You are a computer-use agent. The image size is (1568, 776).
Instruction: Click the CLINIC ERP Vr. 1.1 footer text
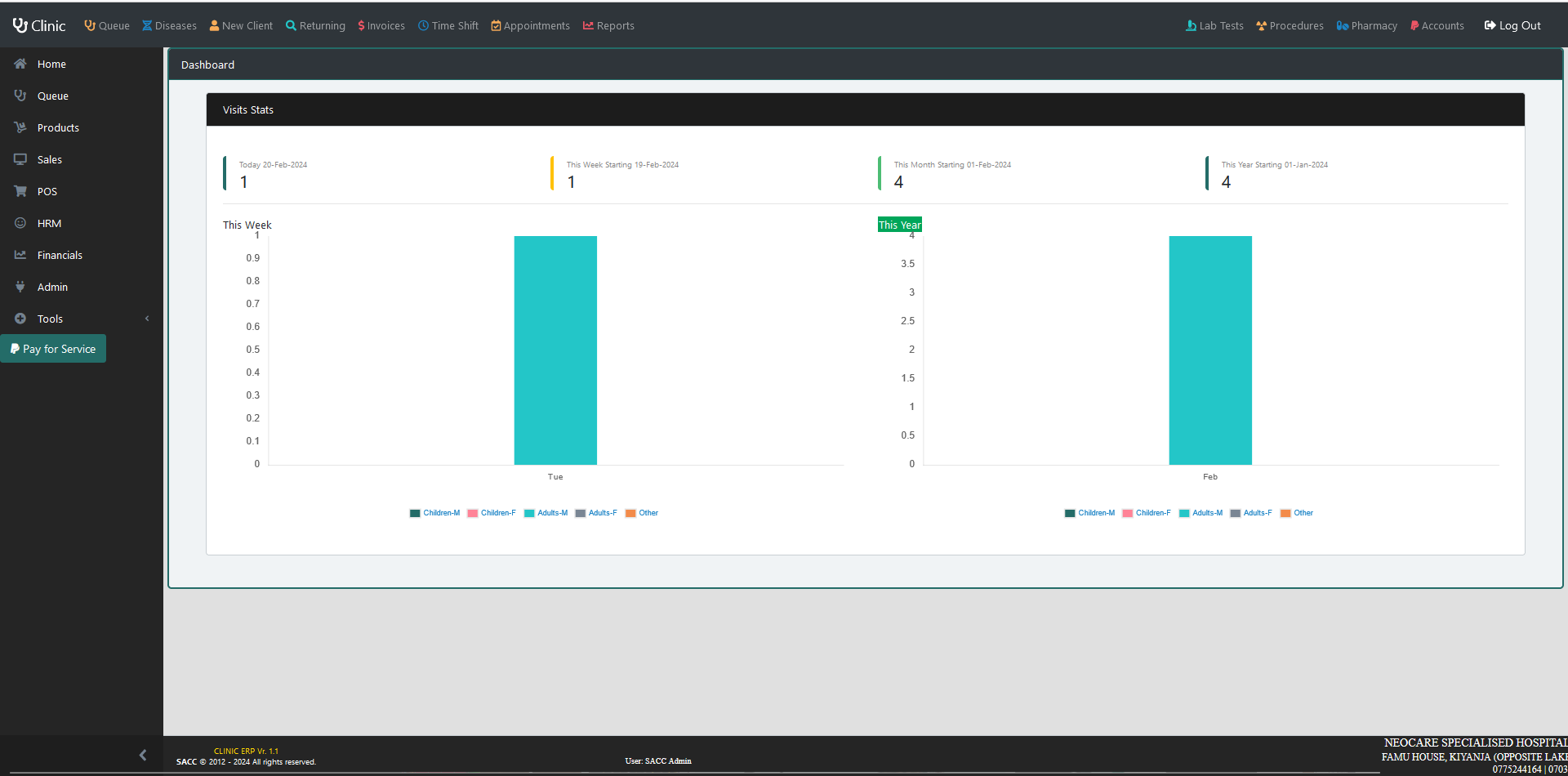tap(246, 751)
